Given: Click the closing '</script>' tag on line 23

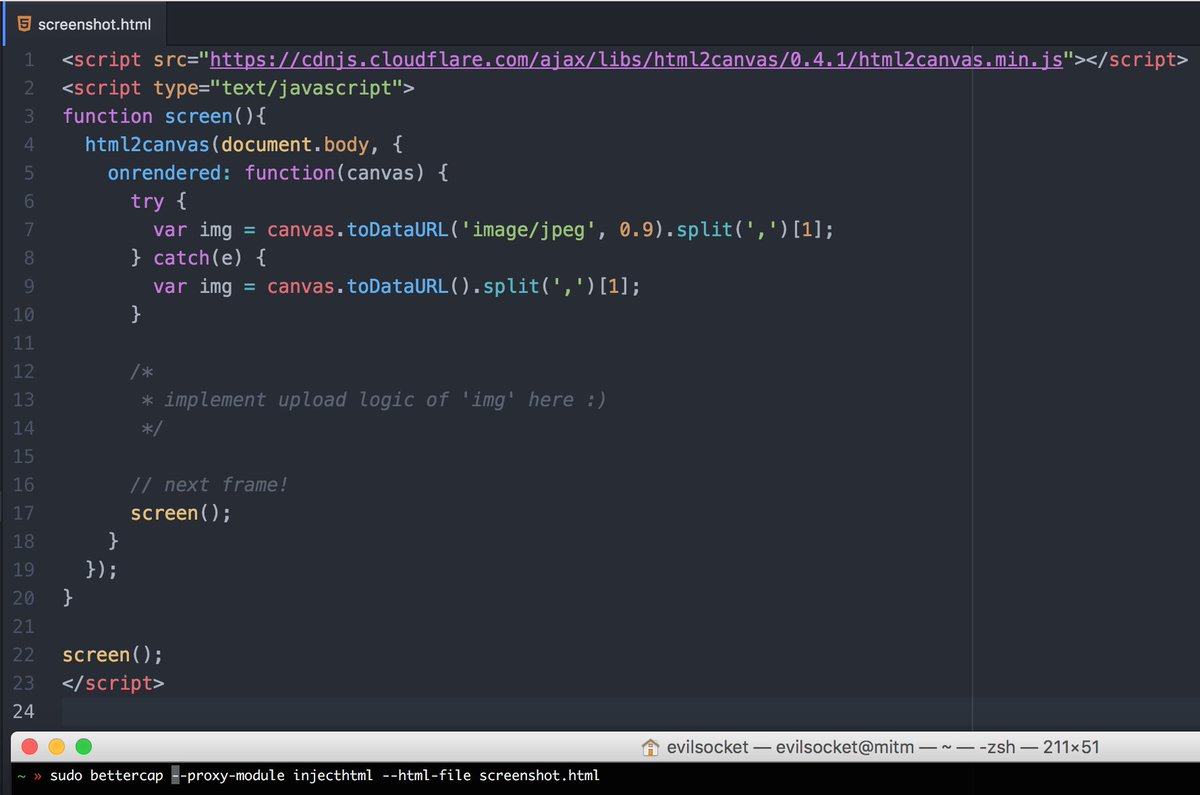Looking at the screenshot, I should (113, 683).
